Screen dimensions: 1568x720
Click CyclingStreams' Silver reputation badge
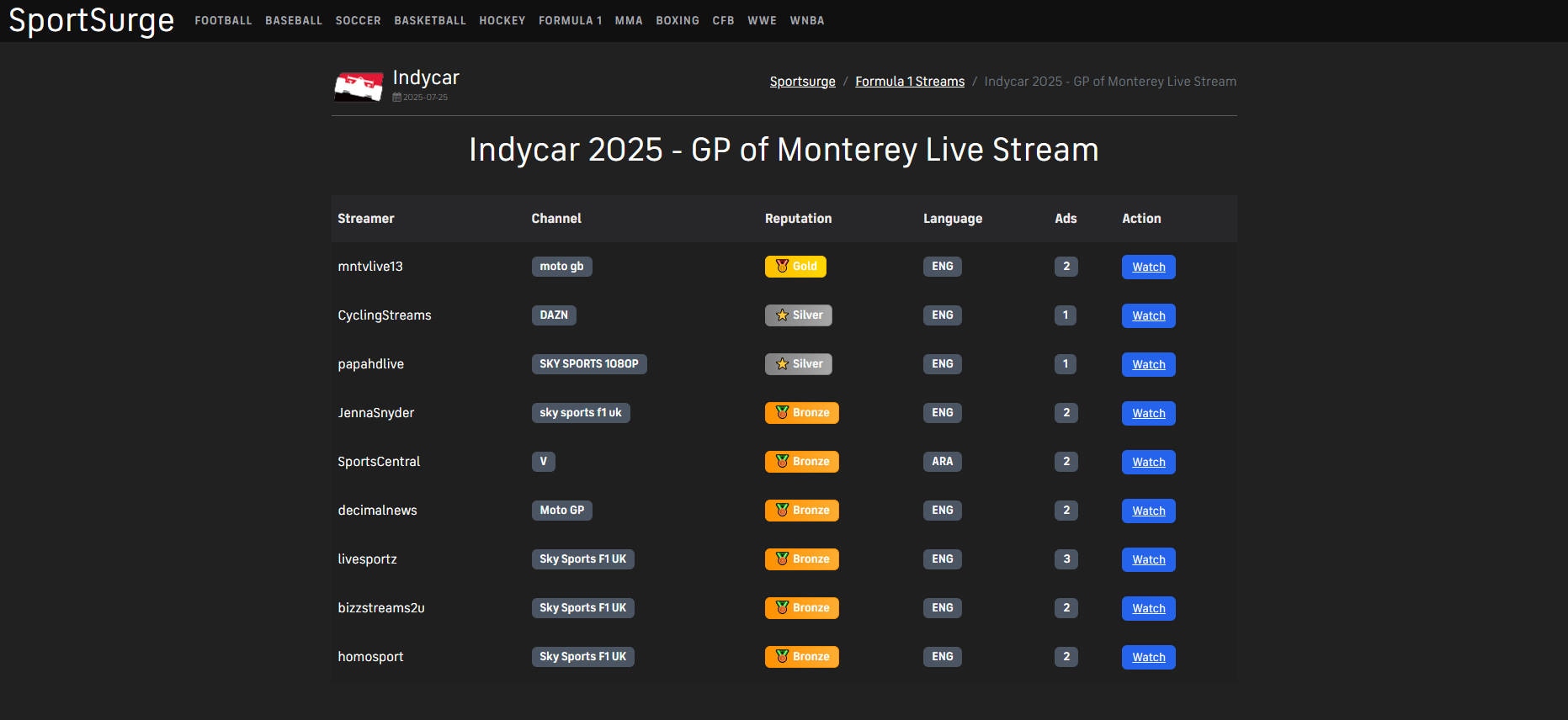[799, 315]
